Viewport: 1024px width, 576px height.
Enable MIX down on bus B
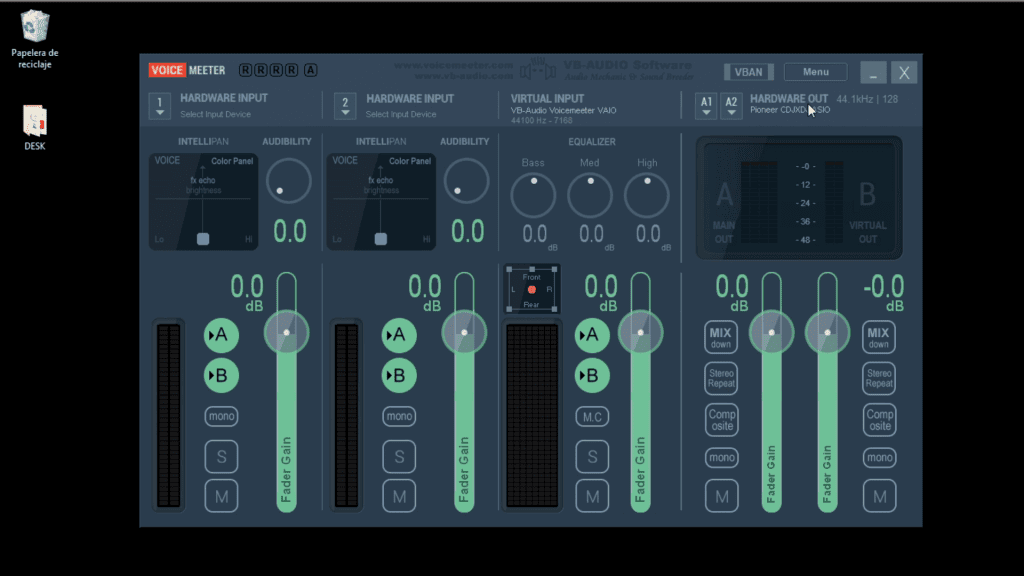(x=878, y=337)
